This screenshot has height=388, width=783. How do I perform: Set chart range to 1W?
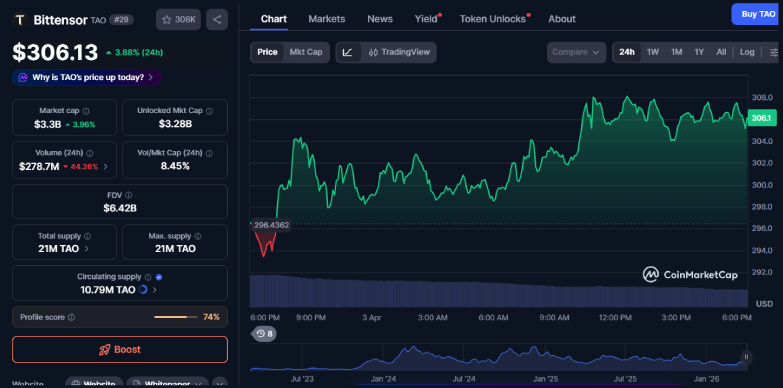(x=653, y=52)
